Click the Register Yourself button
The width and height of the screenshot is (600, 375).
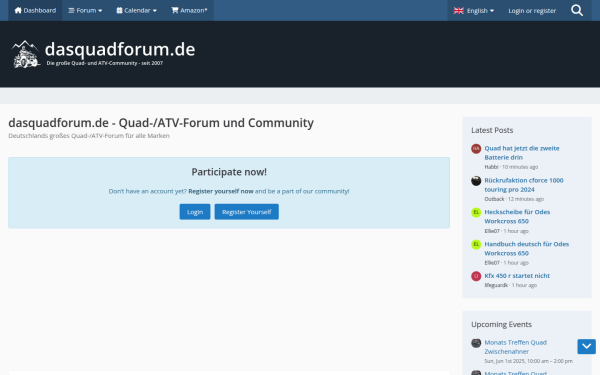246,212
